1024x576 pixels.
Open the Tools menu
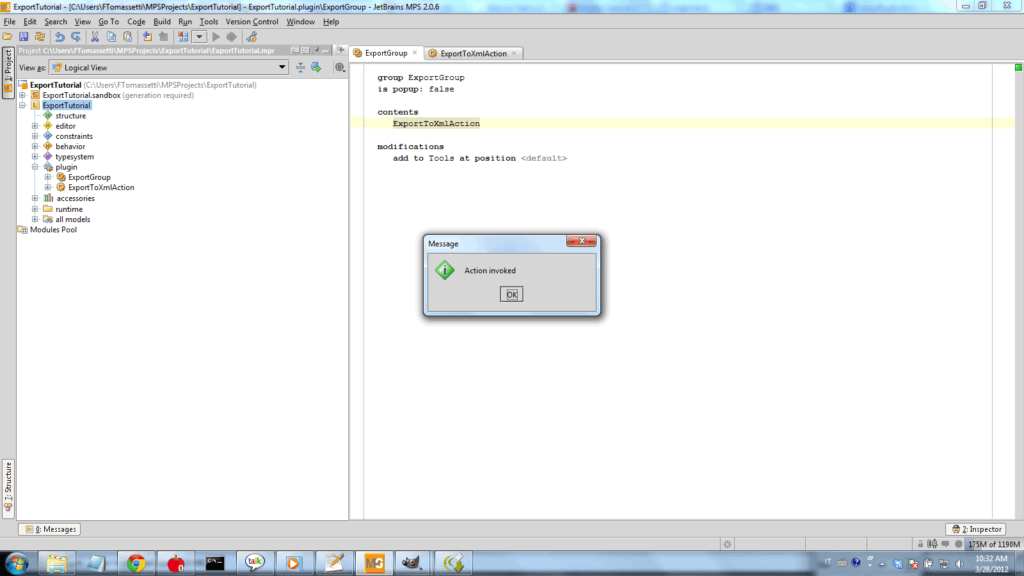point(209,21)
